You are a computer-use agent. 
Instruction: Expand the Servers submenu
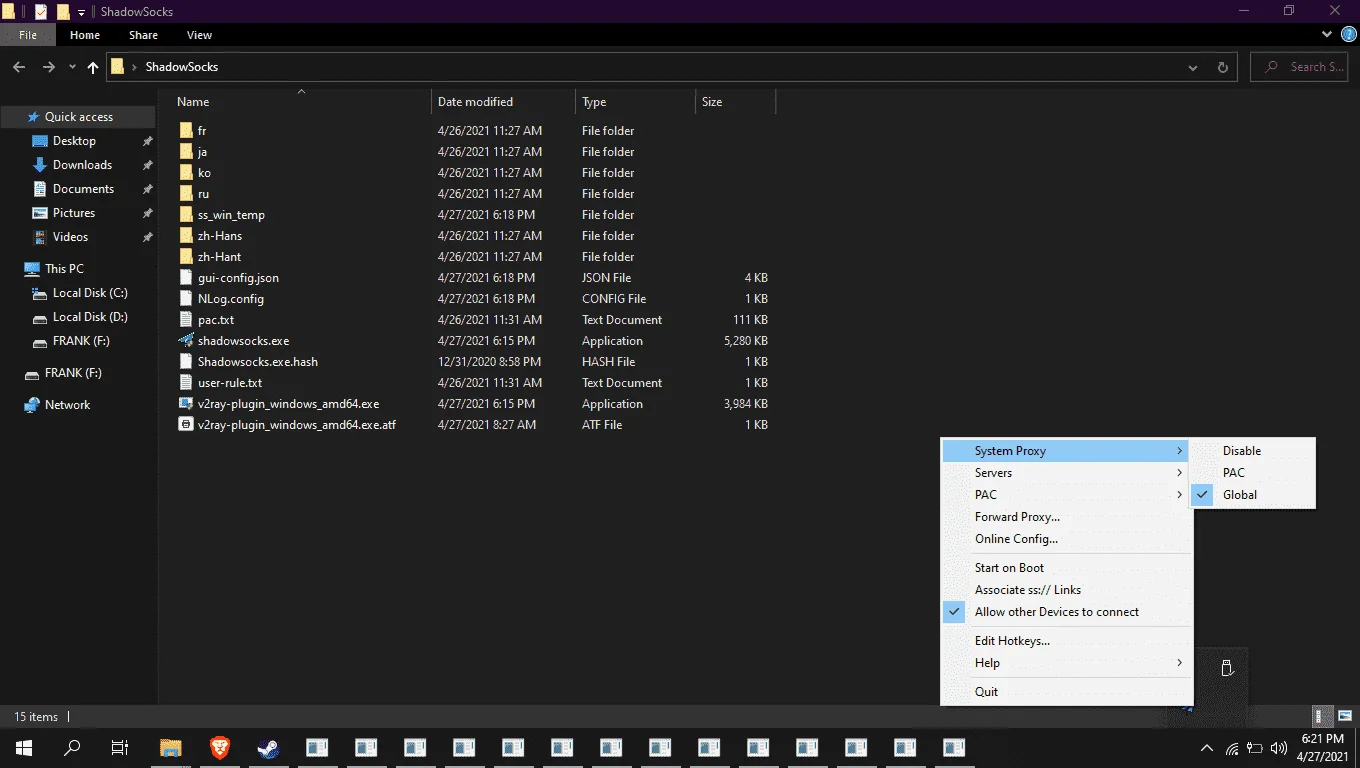[x=1067, y=473]
